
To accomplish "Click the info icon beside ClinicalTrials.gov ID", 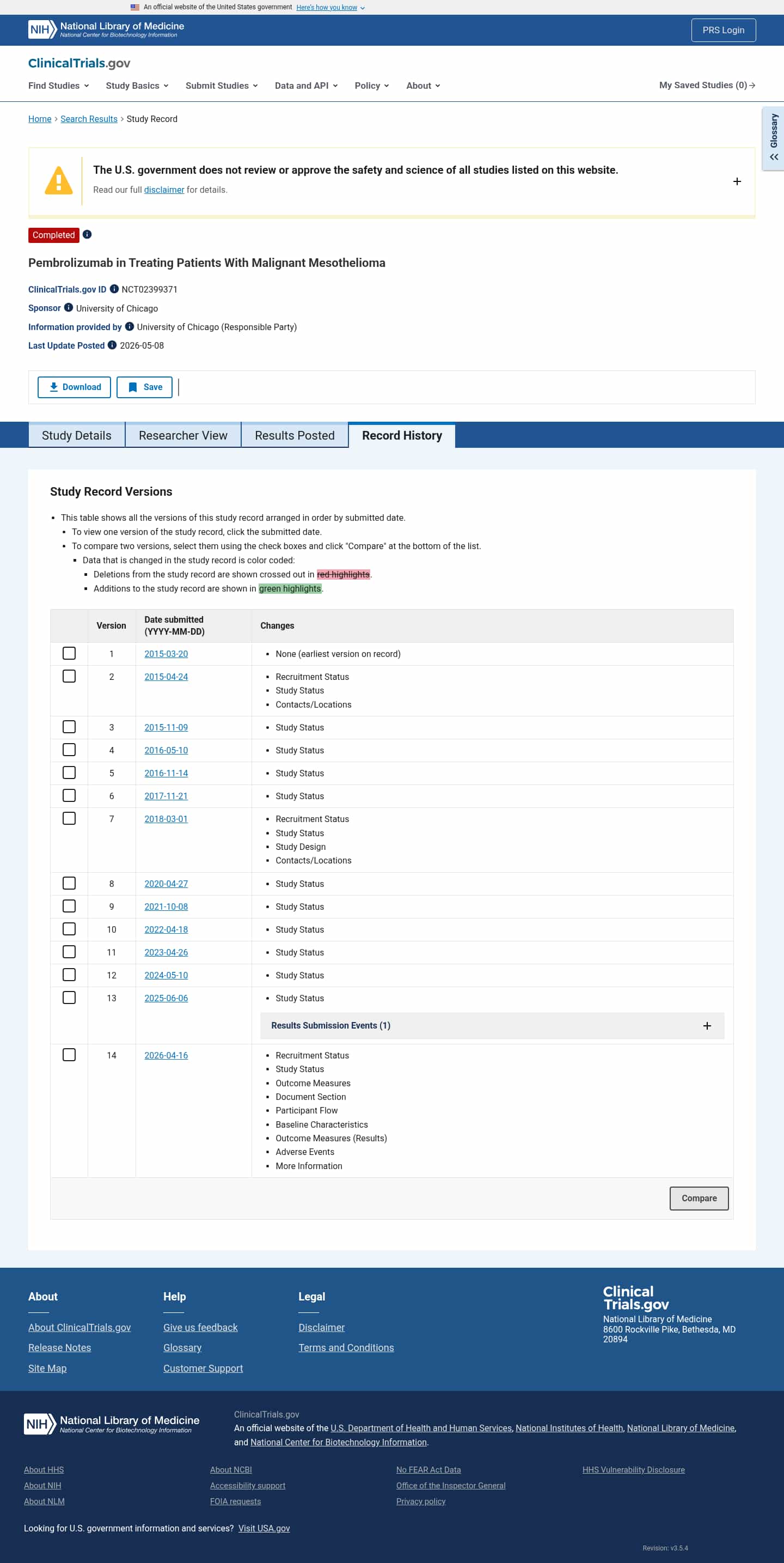I will [x=114, y=289].
